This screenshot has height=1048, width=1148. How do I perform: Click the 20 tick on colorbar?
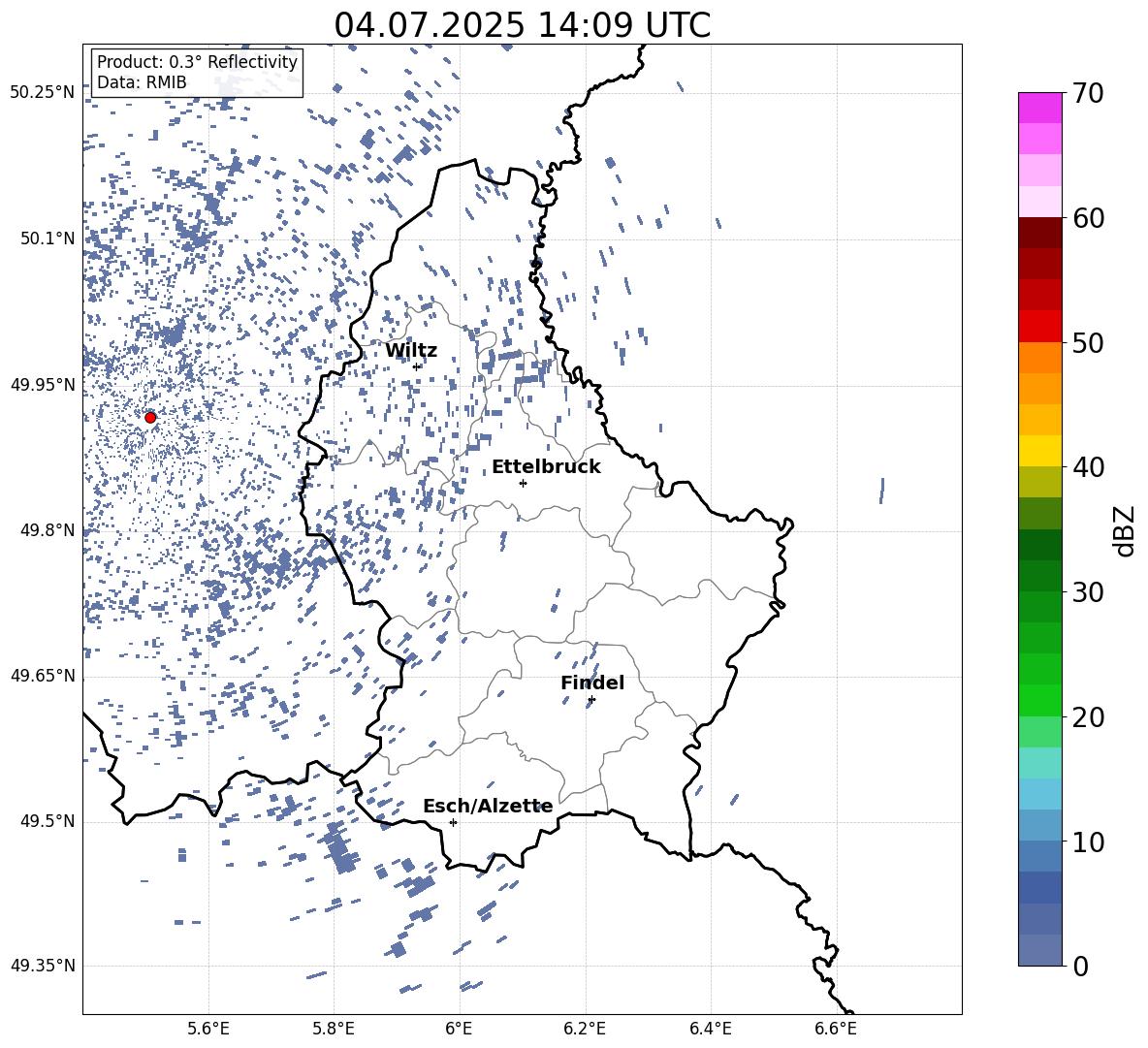pyautogui.click(x=1088, y=716)
